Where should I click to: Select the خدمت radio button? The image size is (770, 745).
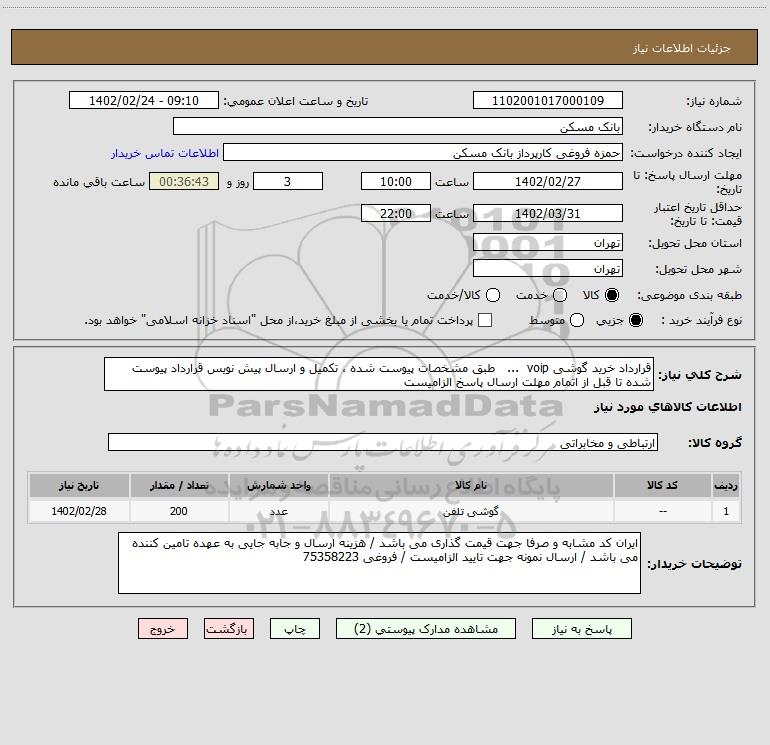coord(560,295)
